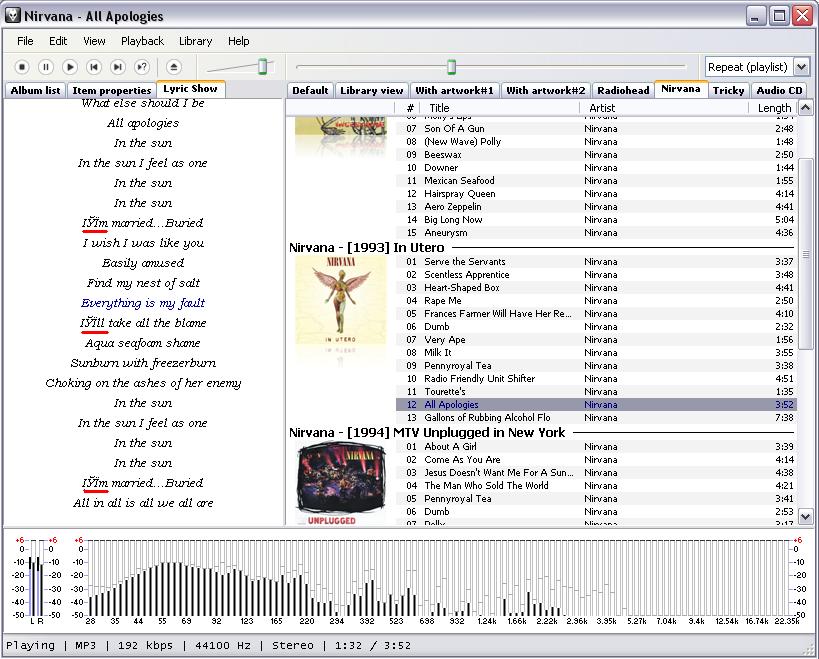819x659 pixels.
Task: Click the Stop playback button
Action: click(x=22, y=67)
